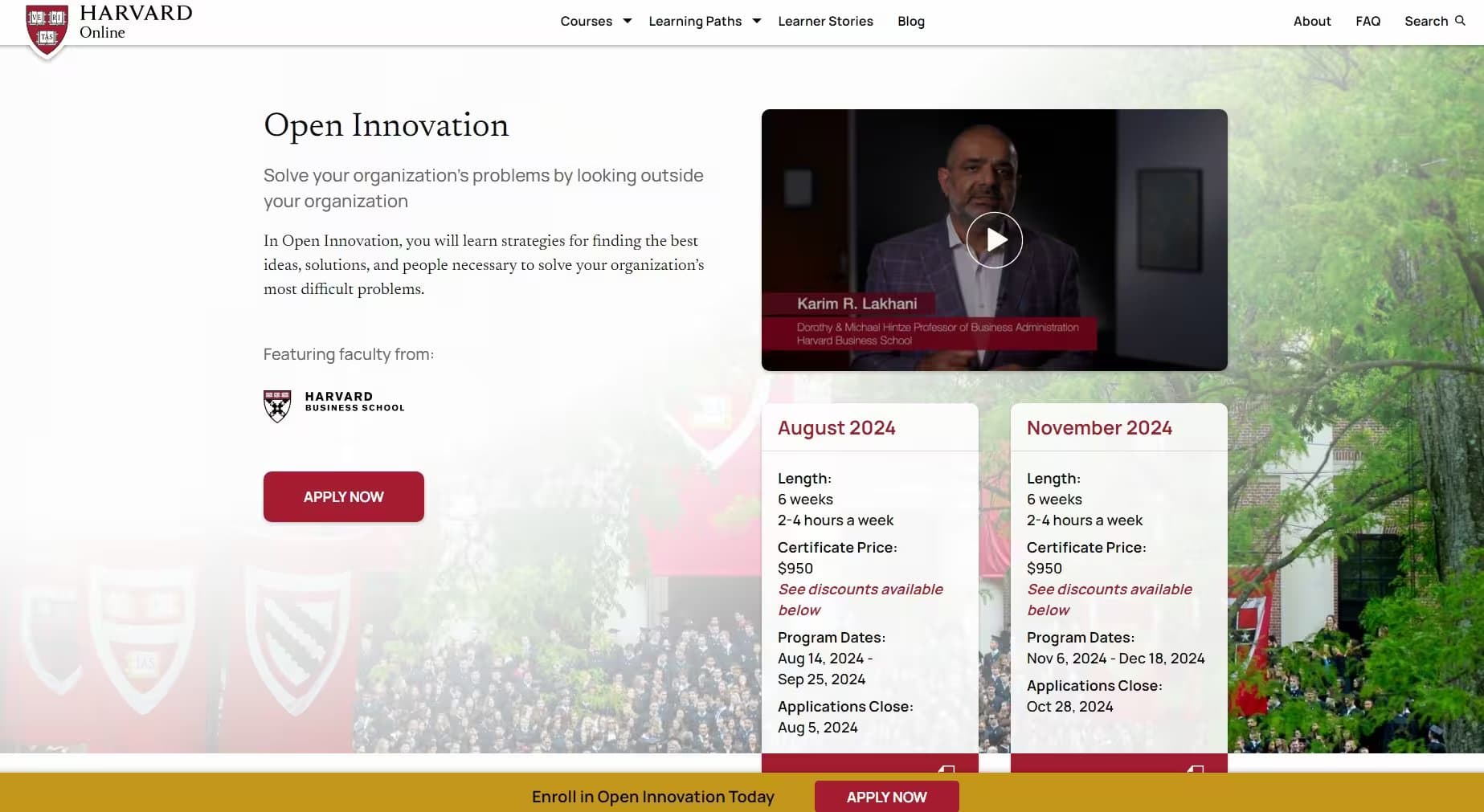Click 'Enroll in Open Innovation Today' text
The image size is (1484, 812).
coord(652,797)
